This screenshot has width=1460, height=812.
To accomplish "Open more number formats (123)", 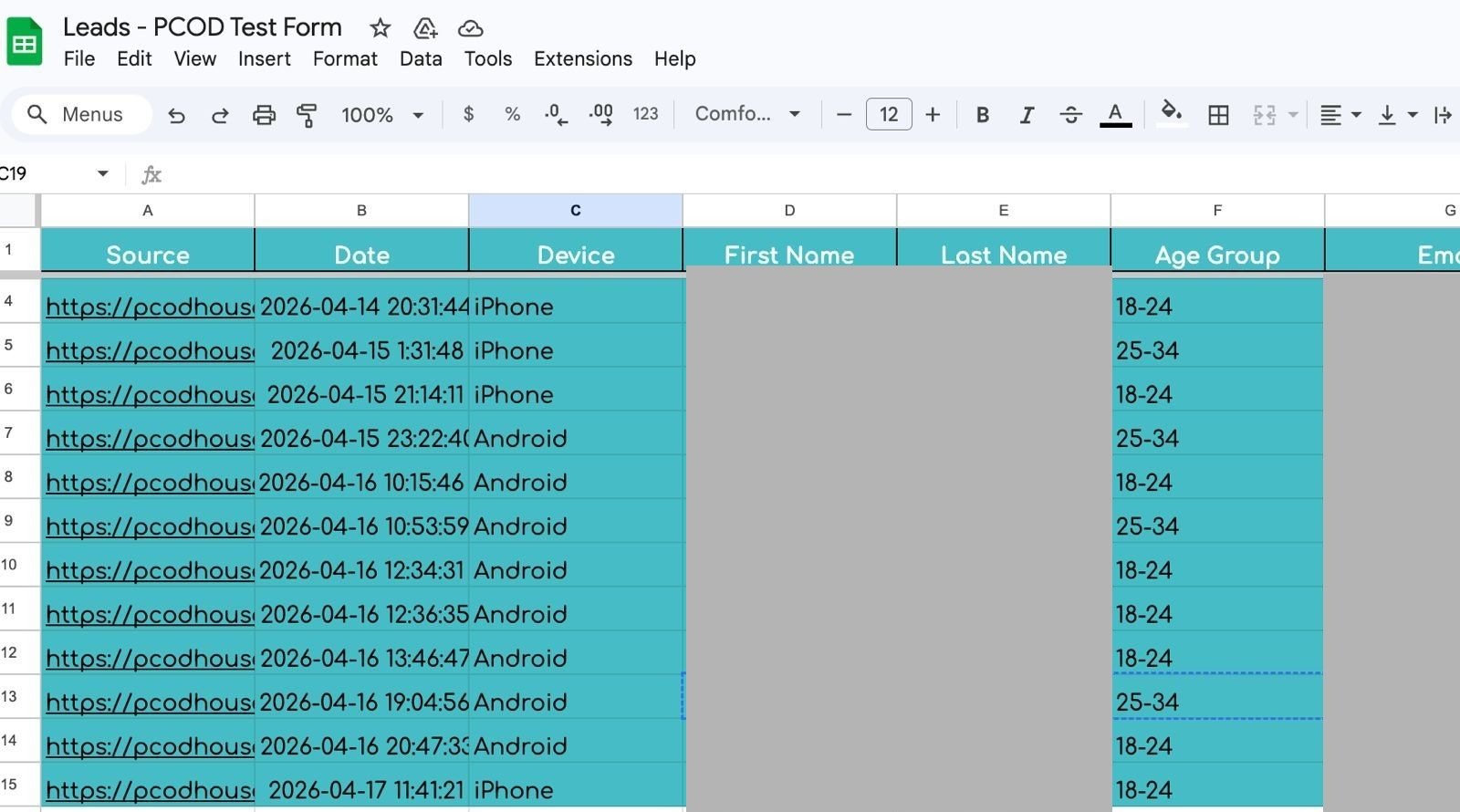I will coord(645,114).
